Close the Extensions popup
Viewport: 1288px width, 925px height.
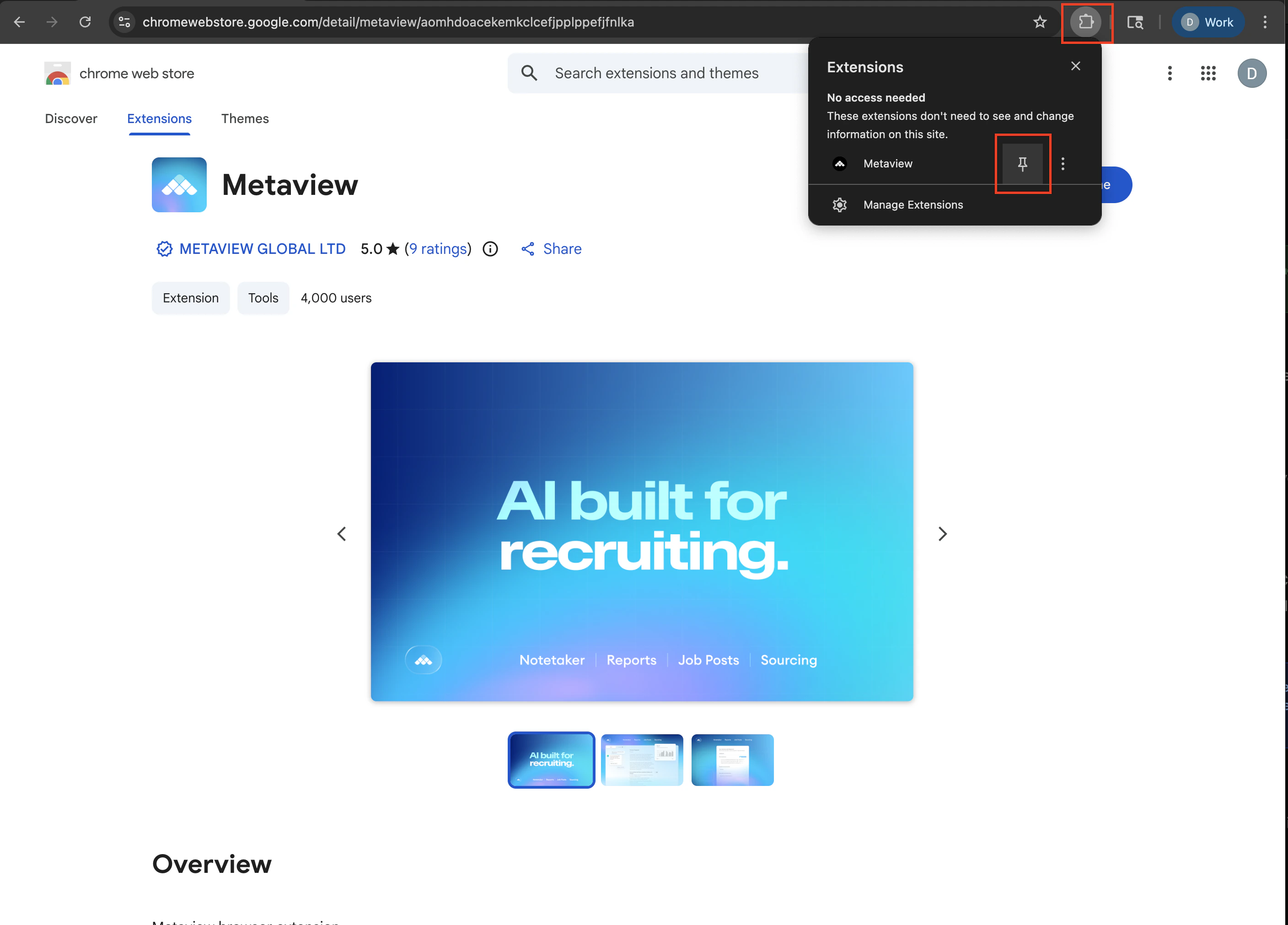(x=1075, y=66)
